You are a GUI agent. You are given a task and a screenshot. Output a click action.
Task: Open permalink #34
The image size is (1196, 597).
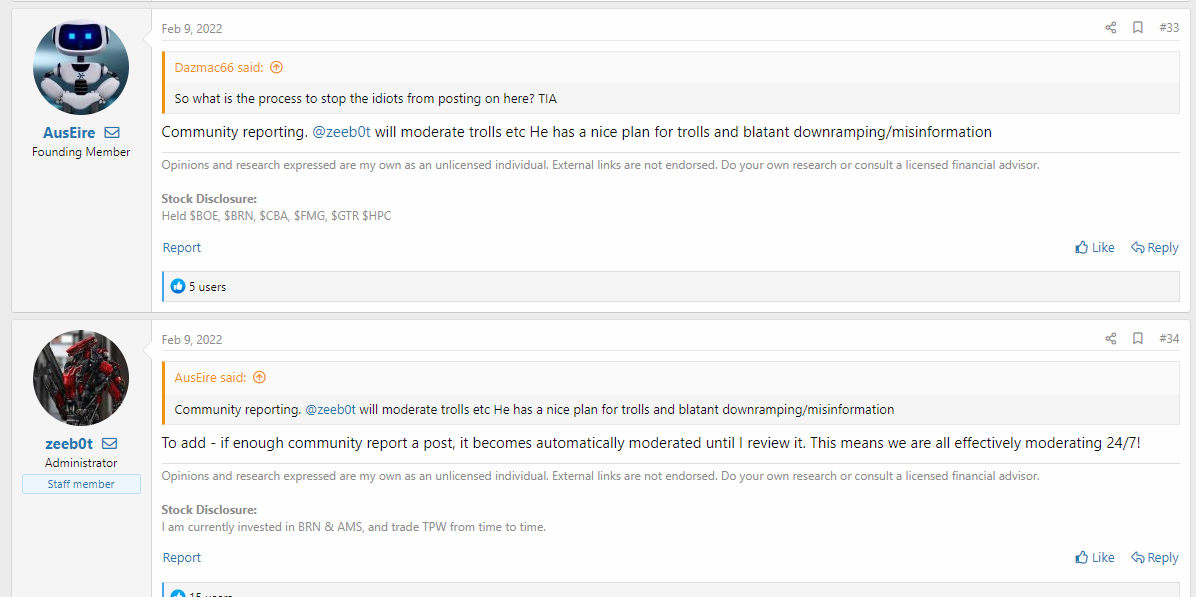pos(1169,339)
